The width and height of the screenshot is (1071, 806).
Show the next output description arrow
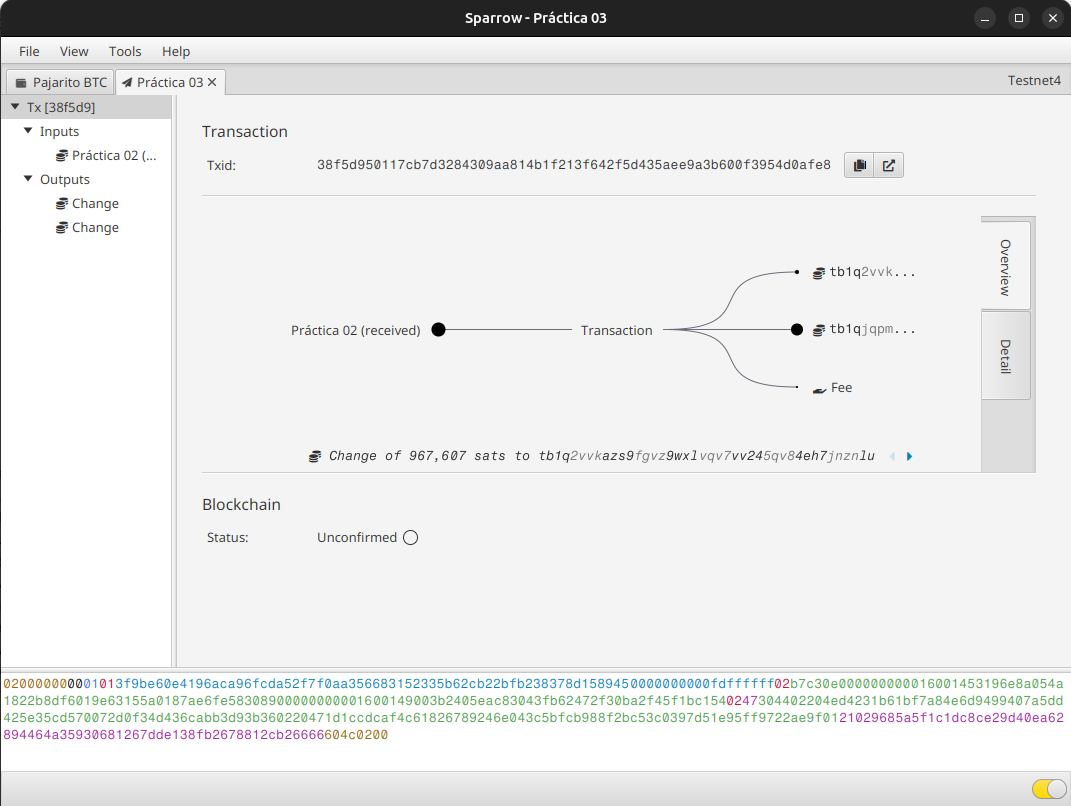coord(909,456)
